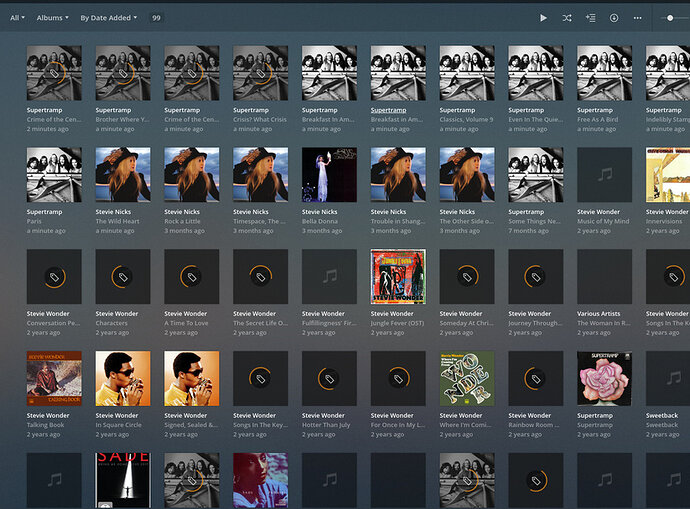The width and height of the screenshot is (690, 509).
Task: Click '2 years ago' under Innervisions
Action: (x=662, y=231)
